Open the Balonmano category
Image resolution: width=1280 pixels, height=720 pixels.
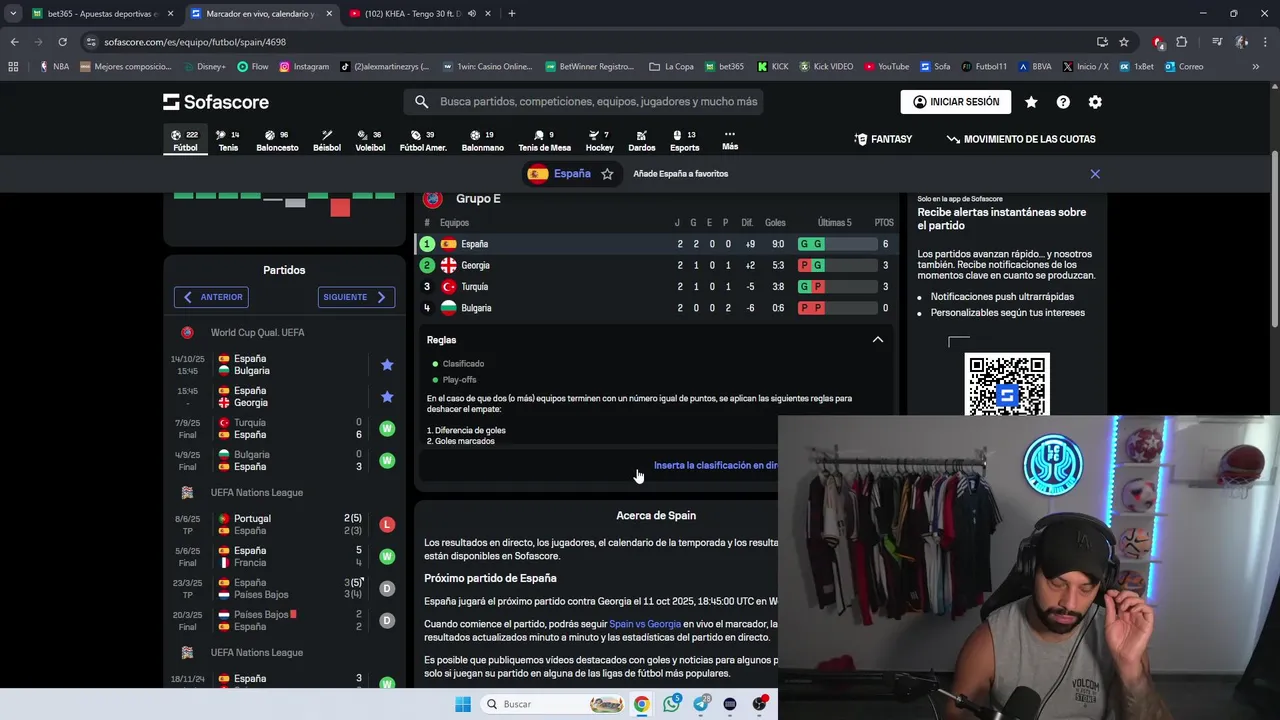(x=483, y=140)
